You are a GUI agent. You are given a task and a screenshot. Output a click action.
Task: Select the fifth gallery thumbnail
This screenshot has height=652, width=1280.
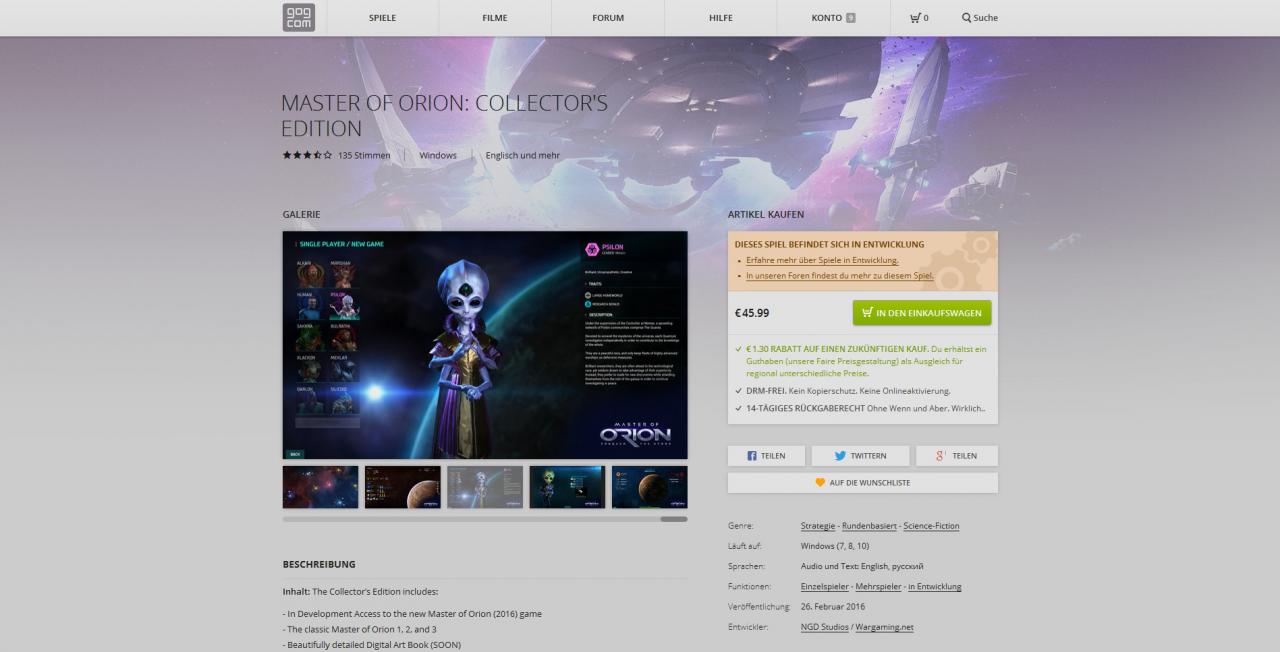click(x=650, y=487)
